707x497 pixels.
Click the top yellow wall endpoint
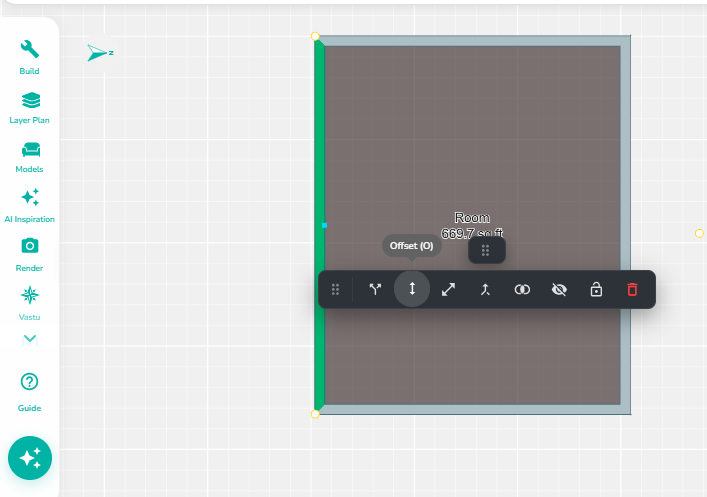click(x=315, y=36)
